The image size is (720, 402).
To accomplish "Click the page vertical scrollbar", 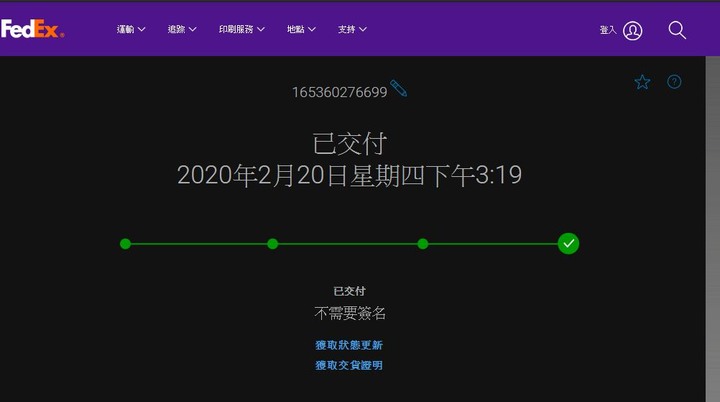I will point(713,229).
